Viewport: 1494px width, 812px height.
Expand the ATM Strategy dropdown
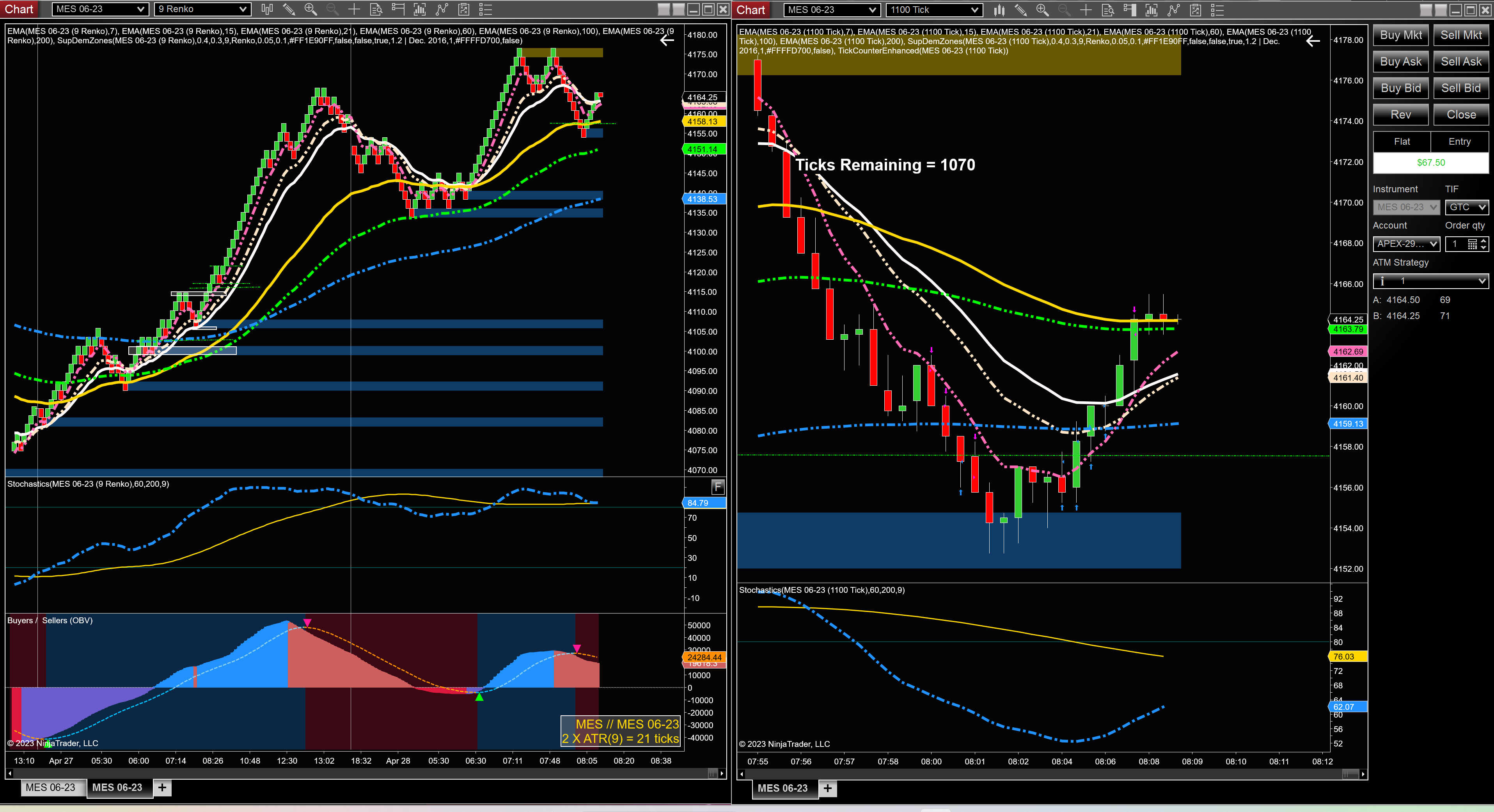pyautogui.click(x=1431, y=281)
